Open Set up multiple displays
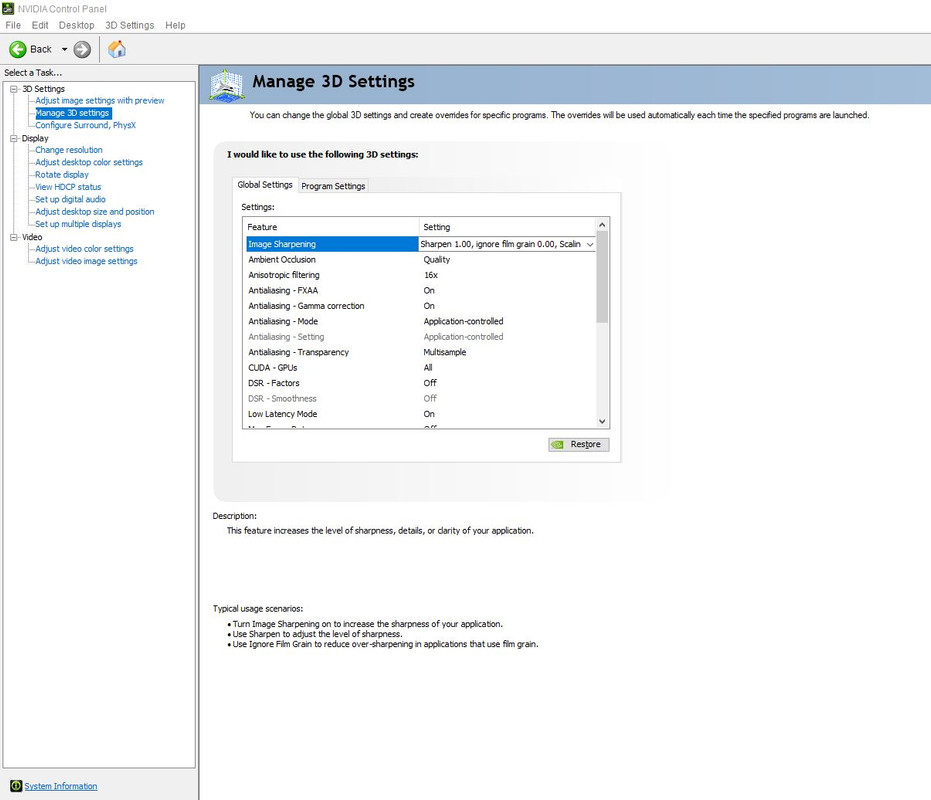 78,224
